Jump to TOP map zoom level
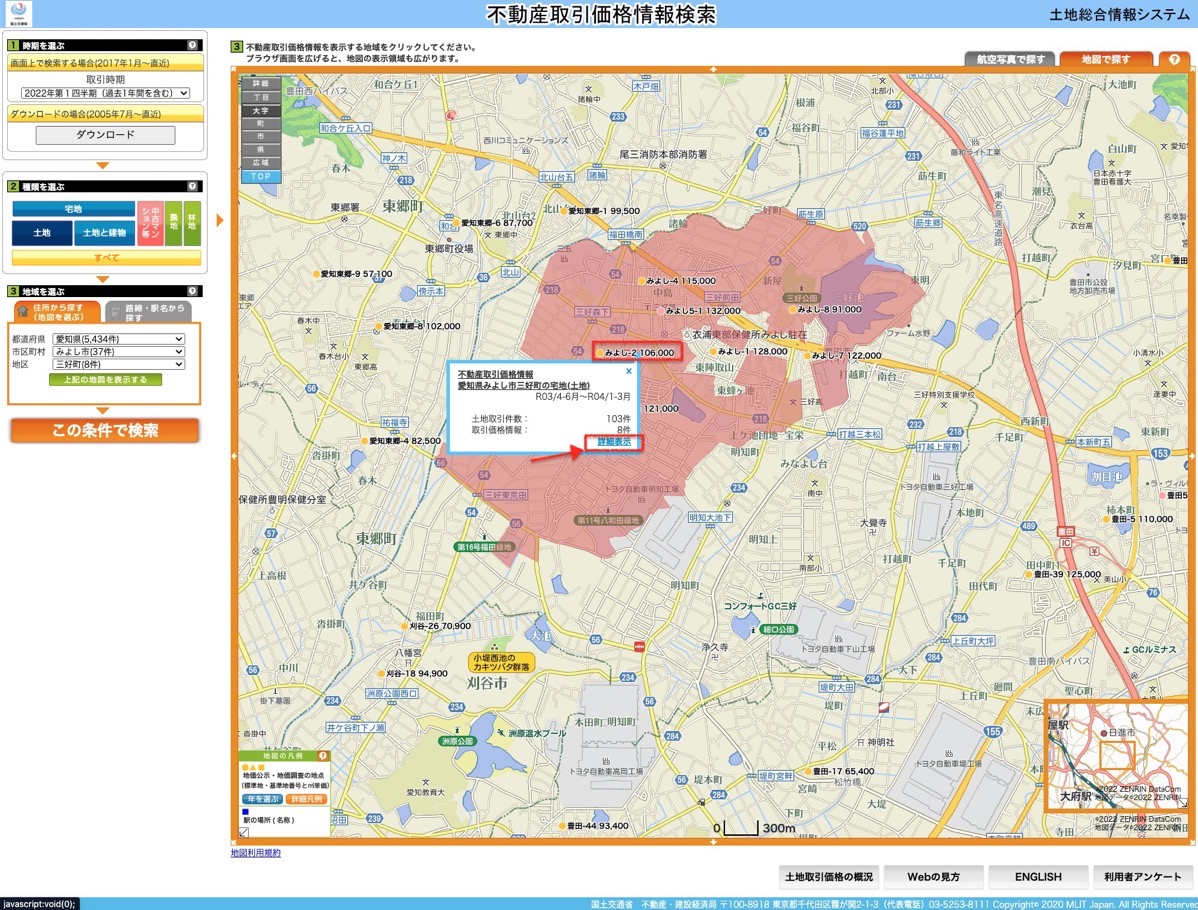This screenshot has width=1198, height=910. pyautogui.click(x=261, y=176)
